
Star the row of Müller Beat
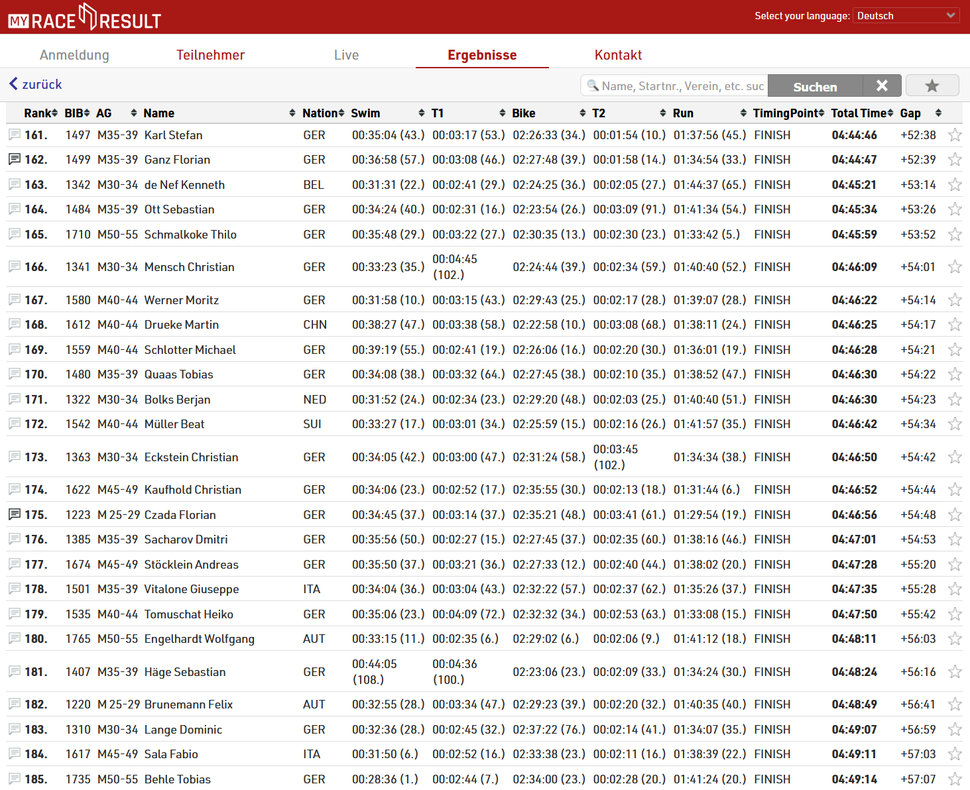pyautogui.click(x=955, y=424)
